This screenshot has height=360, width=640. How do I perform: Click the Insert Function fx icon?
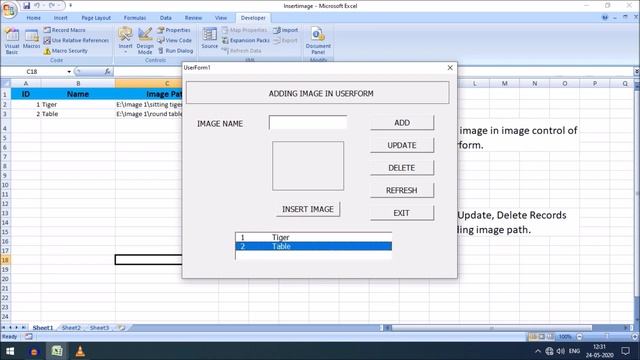107,72
